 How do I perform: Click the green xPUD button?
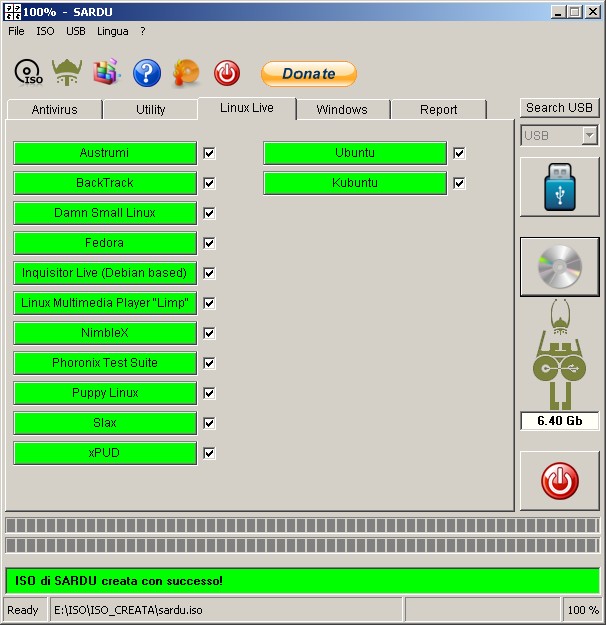pyautogui.click(x=105, y=453)
